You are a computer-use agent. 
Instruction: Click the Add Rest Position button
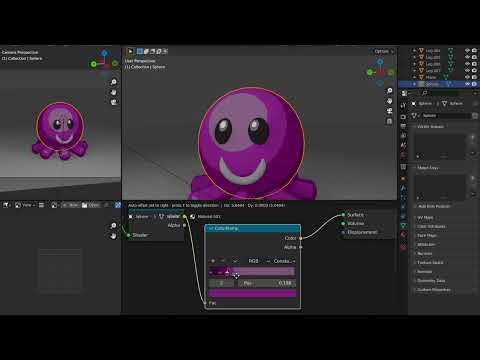434,206
